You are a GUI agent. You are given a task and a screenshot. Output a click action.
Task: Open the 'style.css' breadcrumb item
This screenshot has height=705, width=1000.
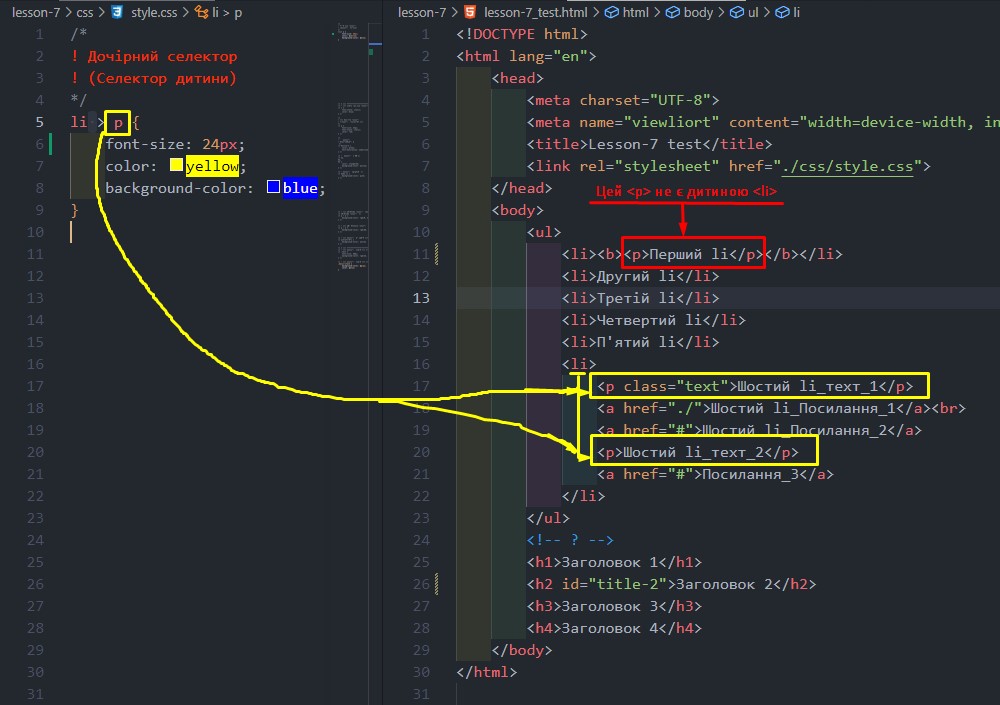[x=154, y=12]
